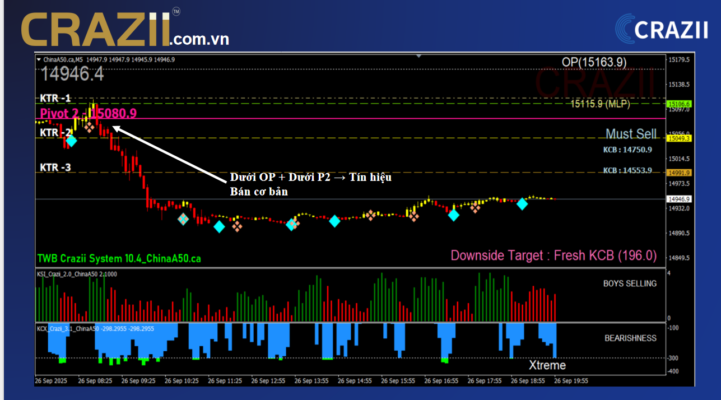Screen dimensions: 721x400
Task: Click the 14973.5 price axis value
Action: [x=679, y=183]
